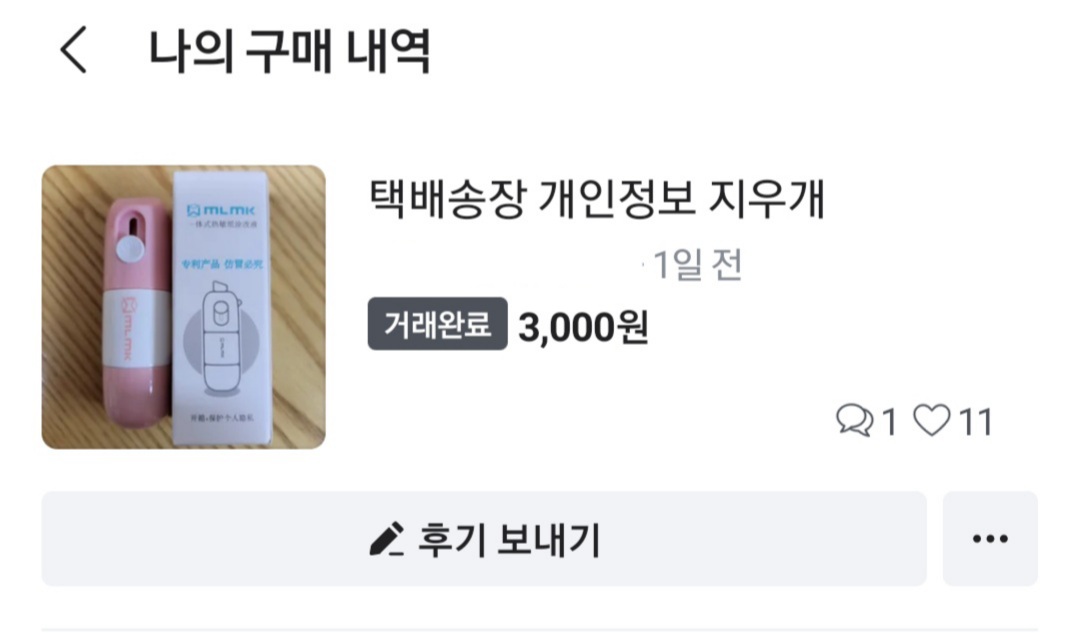Click the 1일 전 timestamp
The height and width of the screenshot is (633, 1079).
tap(698, 265)
